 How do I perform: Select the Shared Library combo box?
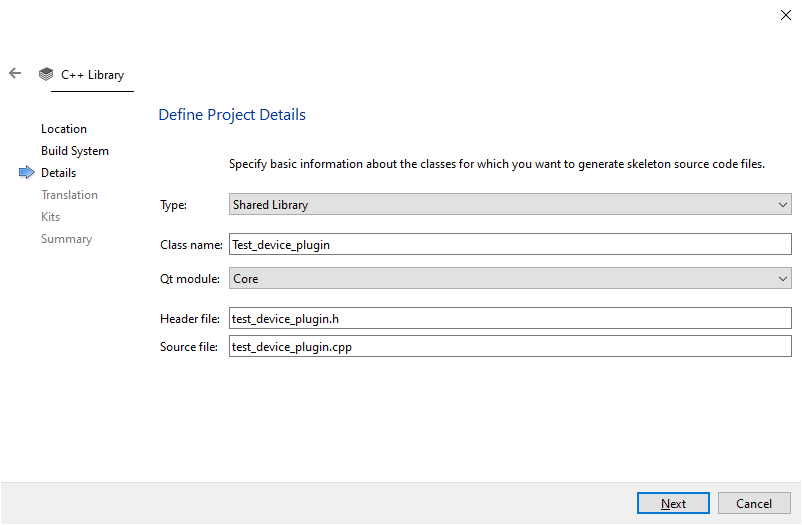point(510,205)
